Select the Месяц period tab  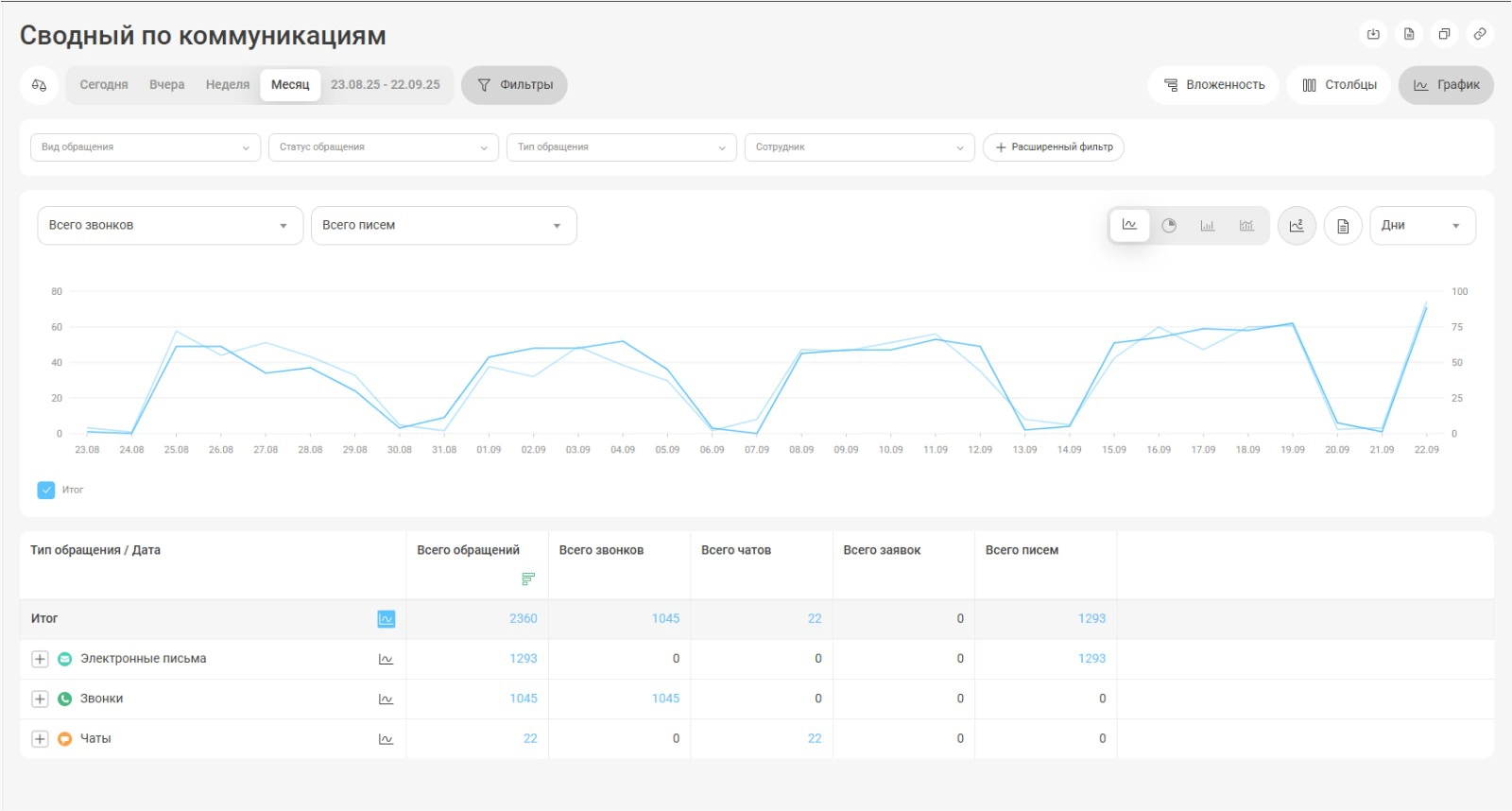click(290, 85)
